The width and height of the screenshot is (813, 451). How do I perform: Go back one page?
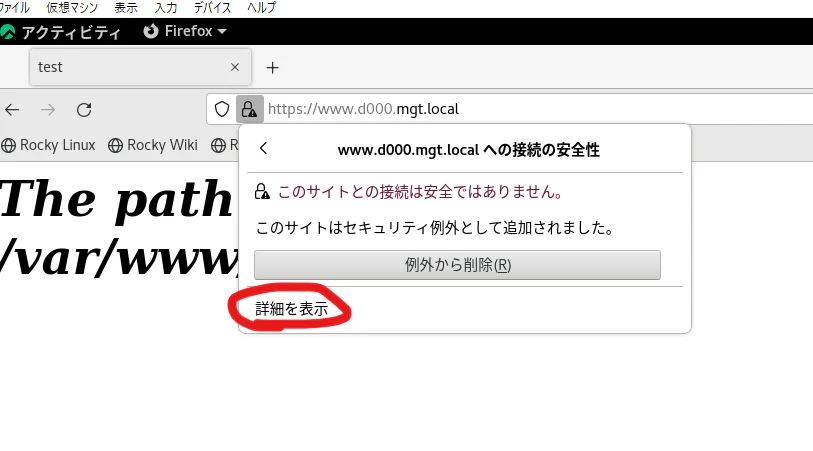(12, 109)
